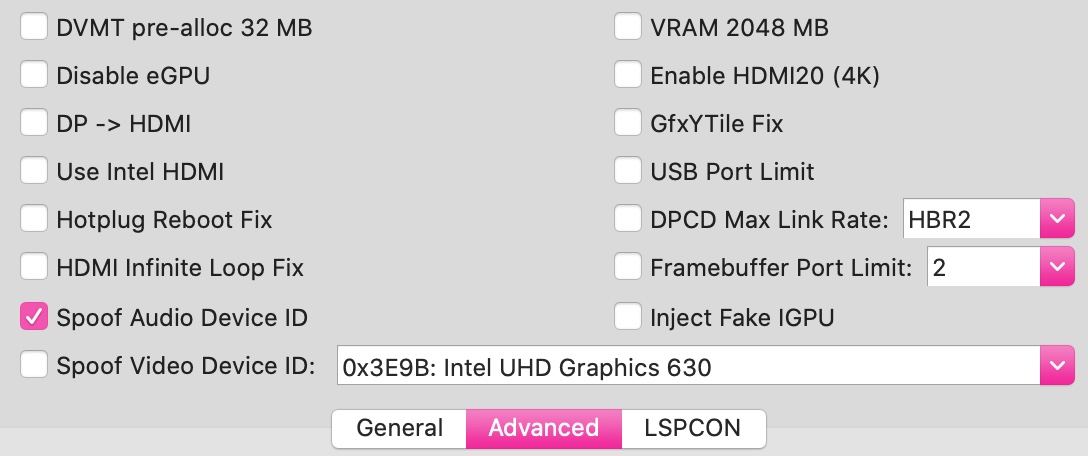Check VRAM 2048 MB option

(x=628, y=26)
